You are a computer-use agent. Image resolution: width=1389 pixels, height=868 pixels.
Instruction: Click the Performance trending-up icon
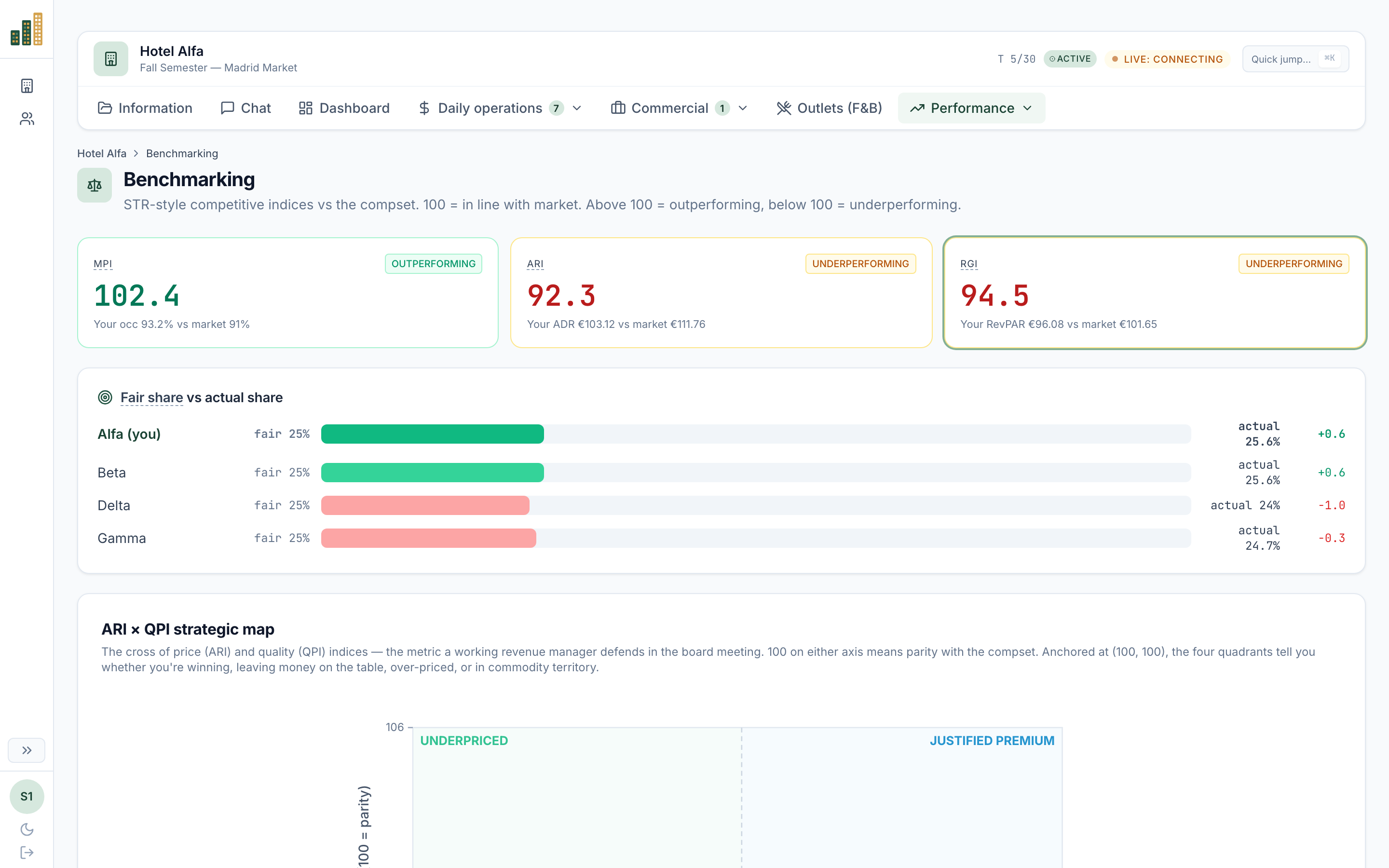point(917,108)
